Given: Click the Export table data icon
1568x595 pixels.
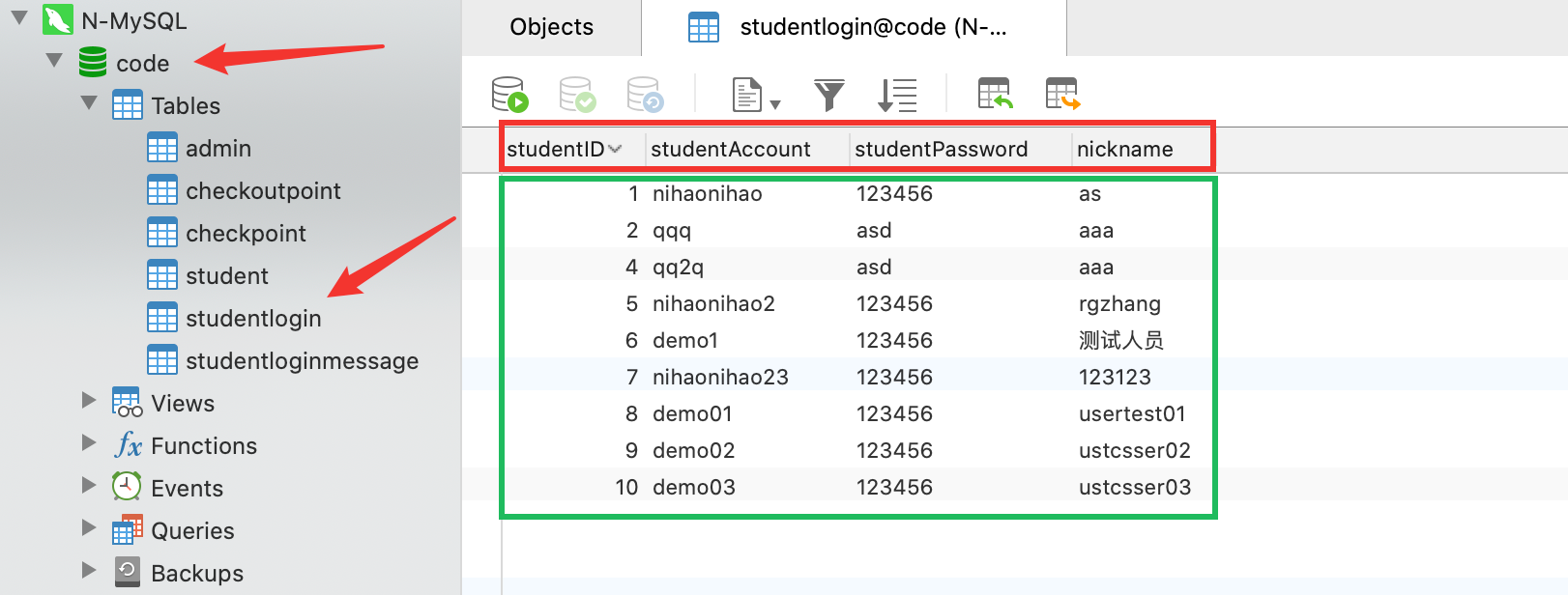Looking at the screenshot, I should click(1062, 95).
